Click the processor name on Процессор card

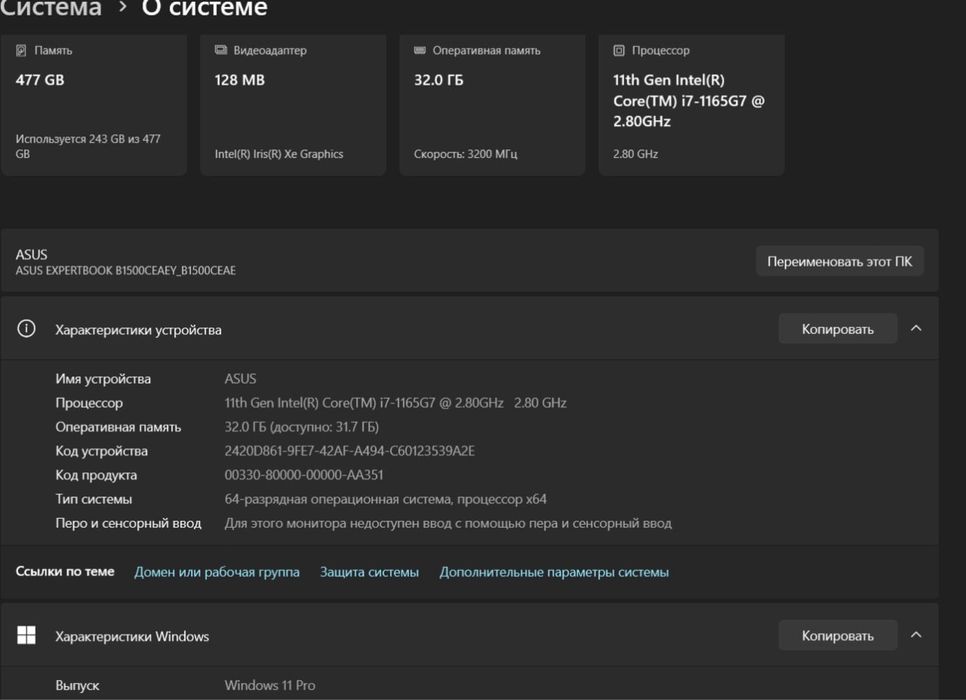click(689, 100)
